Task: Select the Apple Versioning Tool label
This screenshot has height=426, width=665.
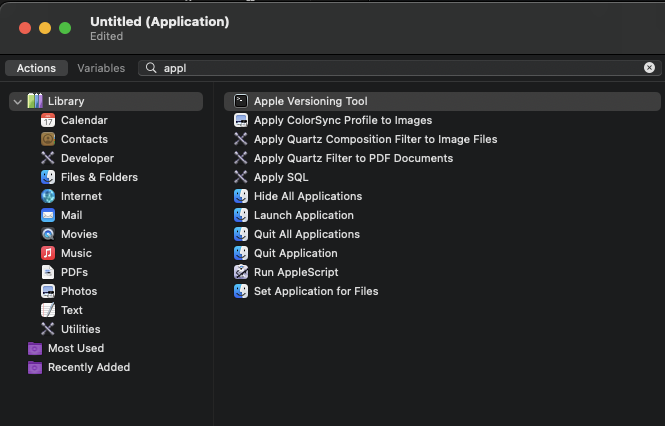Action: [x=311, y=101]
